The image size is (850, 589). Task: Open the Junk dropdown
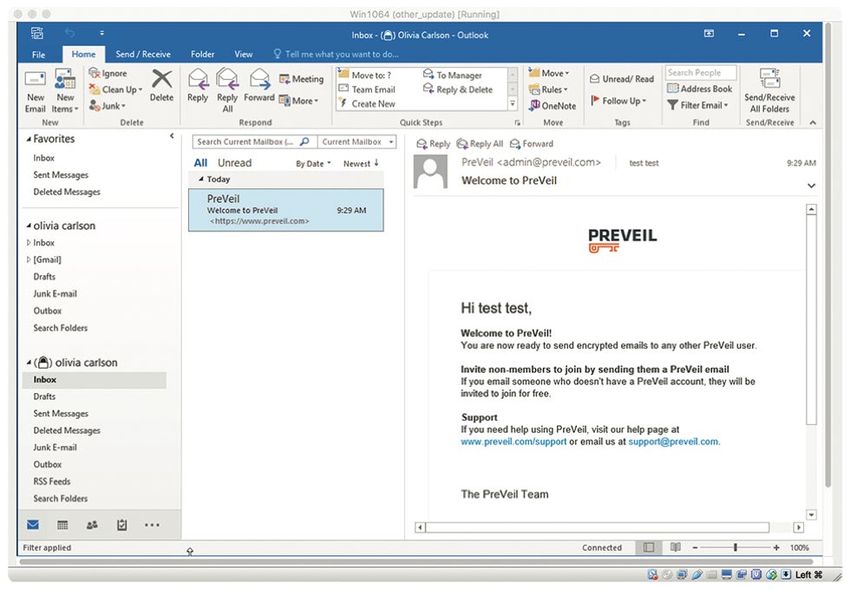107,106
